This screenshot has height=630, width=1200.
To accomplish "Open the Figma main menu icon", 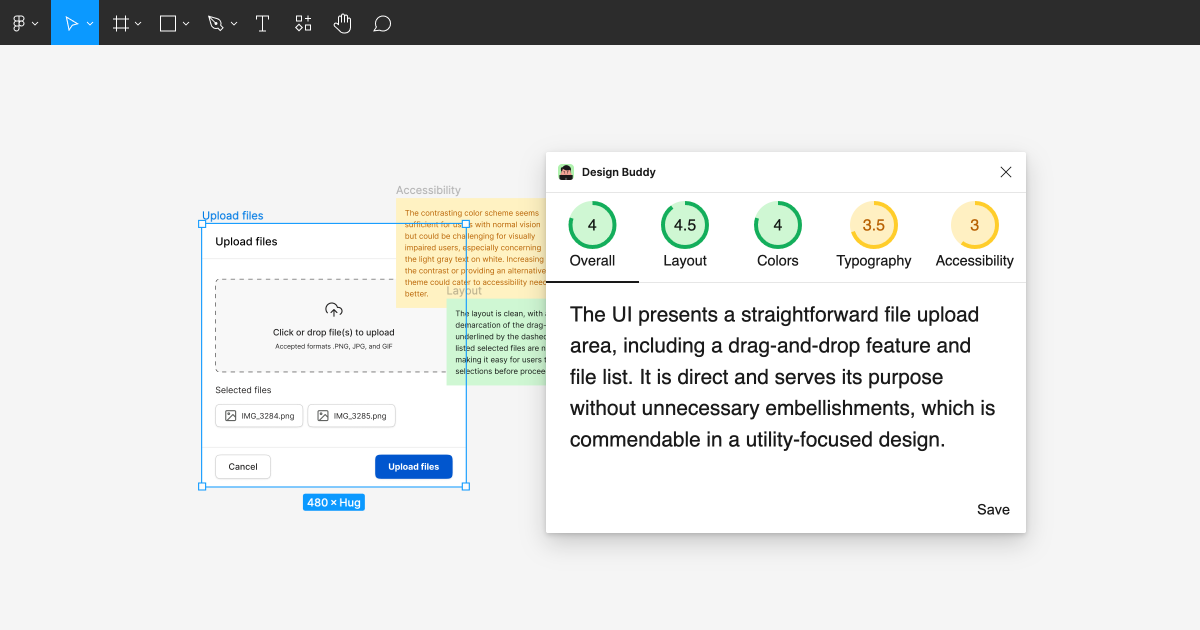I will (19, 23).
